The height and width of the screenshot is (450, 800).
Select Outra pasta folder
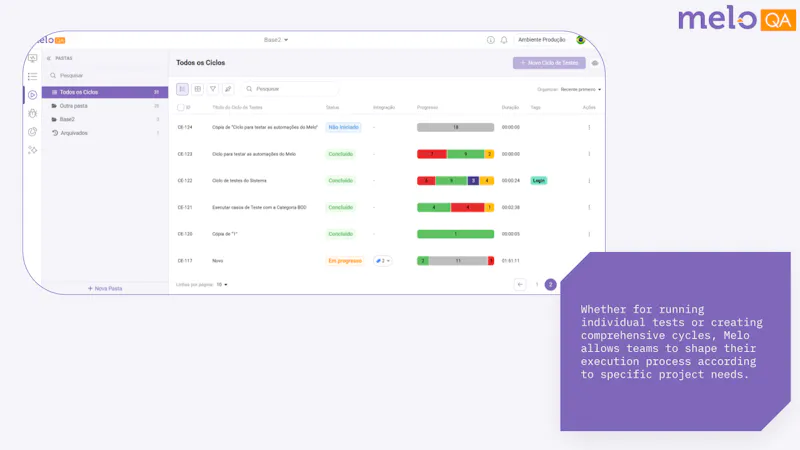pyautogui.click(x=105, y=106)
